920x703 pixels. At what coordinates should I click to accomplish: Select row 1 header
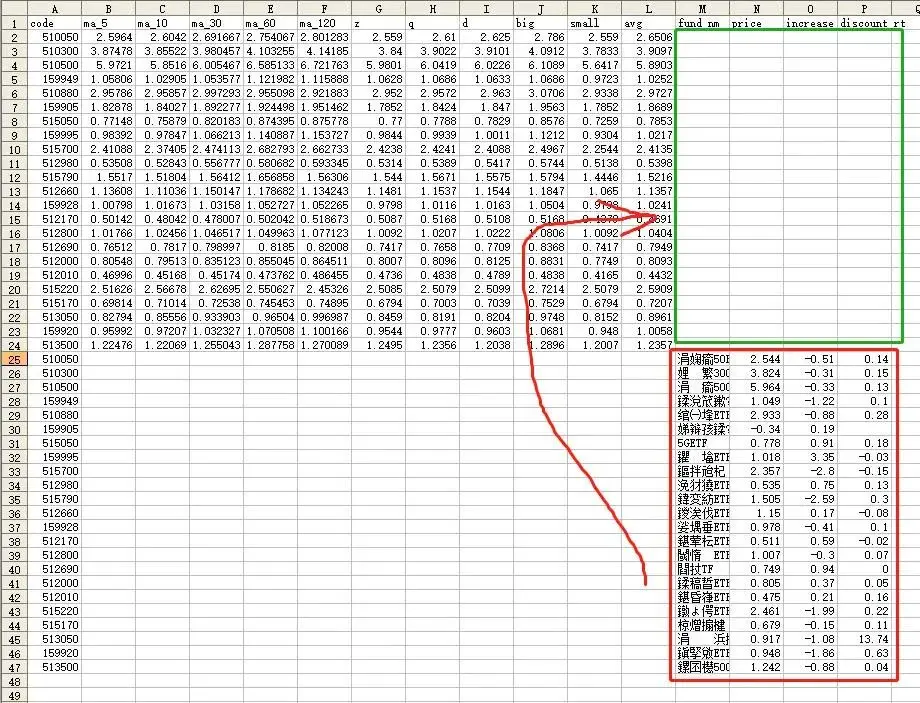coord(14,23)
